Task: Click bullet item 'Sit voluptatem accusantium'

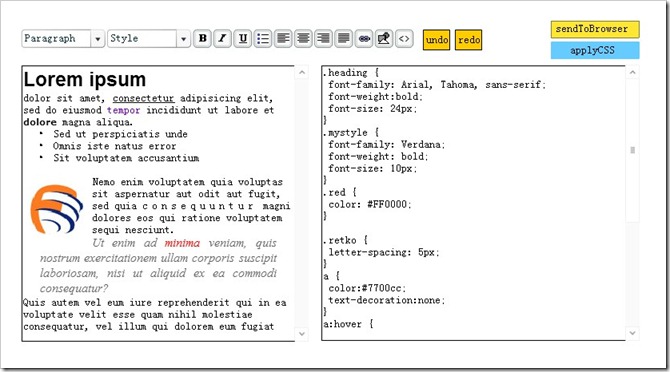Action: 126,158
